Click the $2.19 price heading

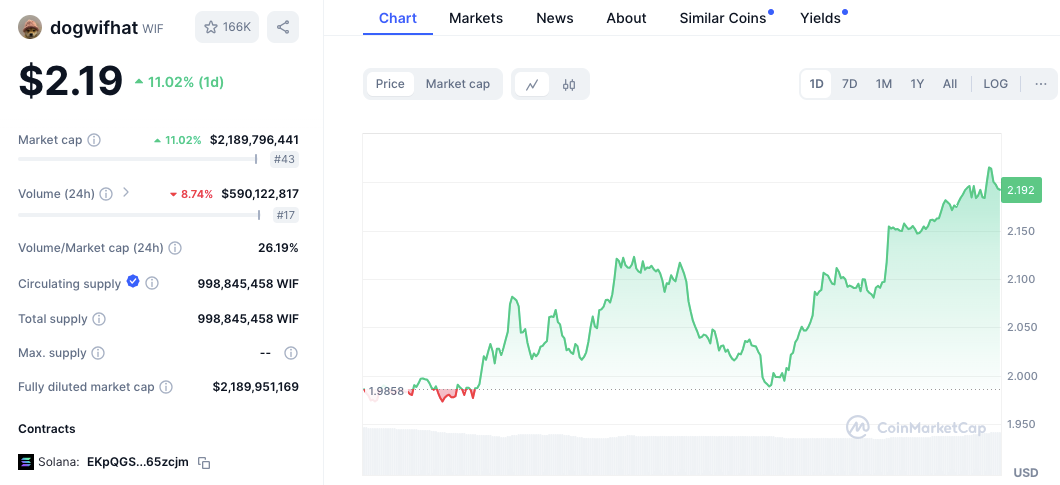pyautogui.click(x=70, y=82)
